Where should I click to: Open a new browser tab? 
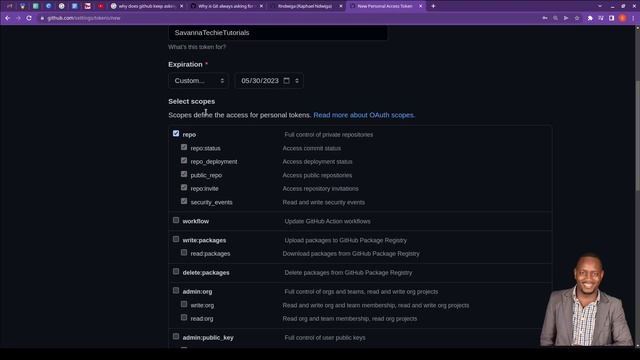(433, 6)
